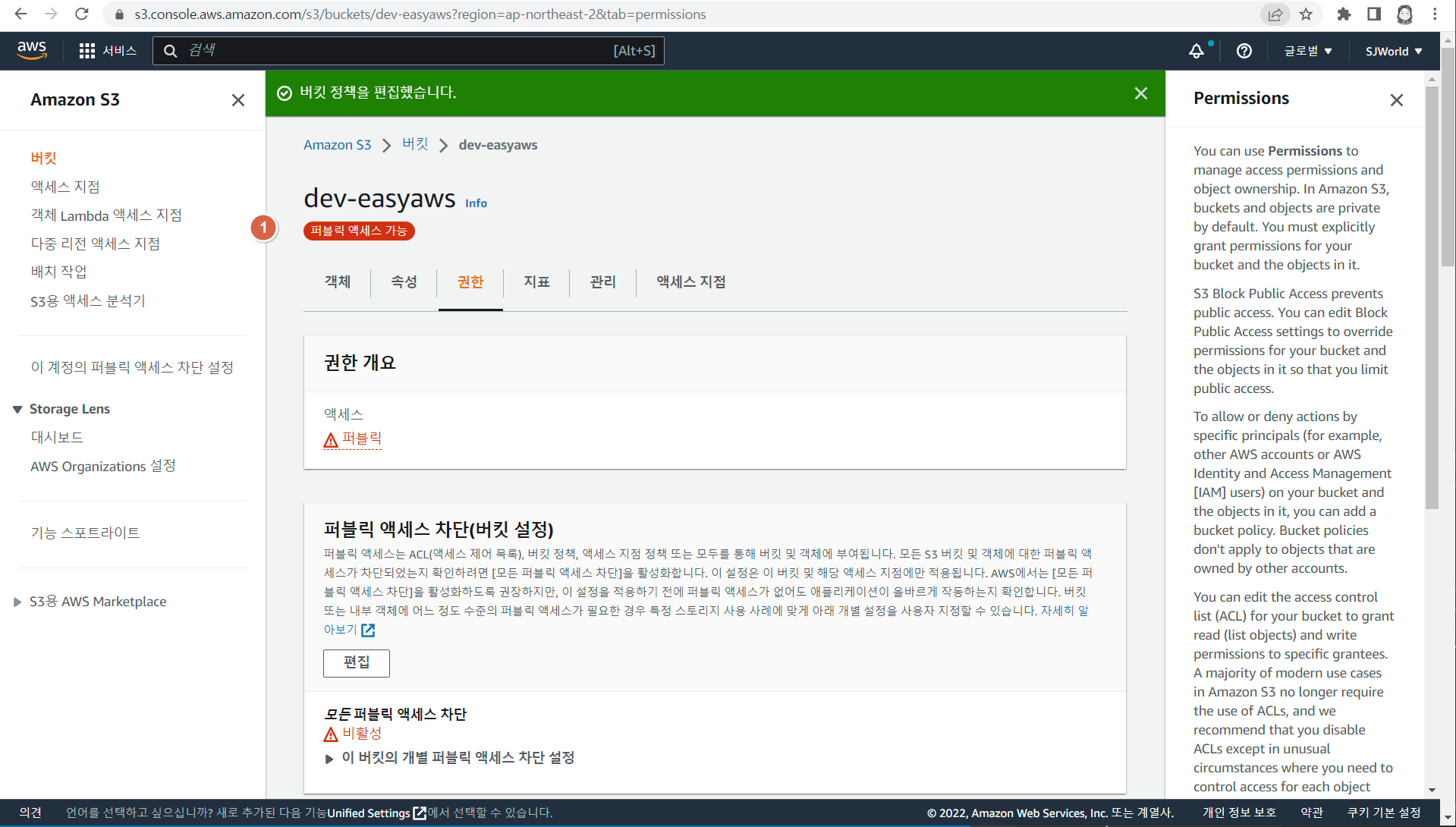
Task: Click browser back arrow
Action: 20,14
